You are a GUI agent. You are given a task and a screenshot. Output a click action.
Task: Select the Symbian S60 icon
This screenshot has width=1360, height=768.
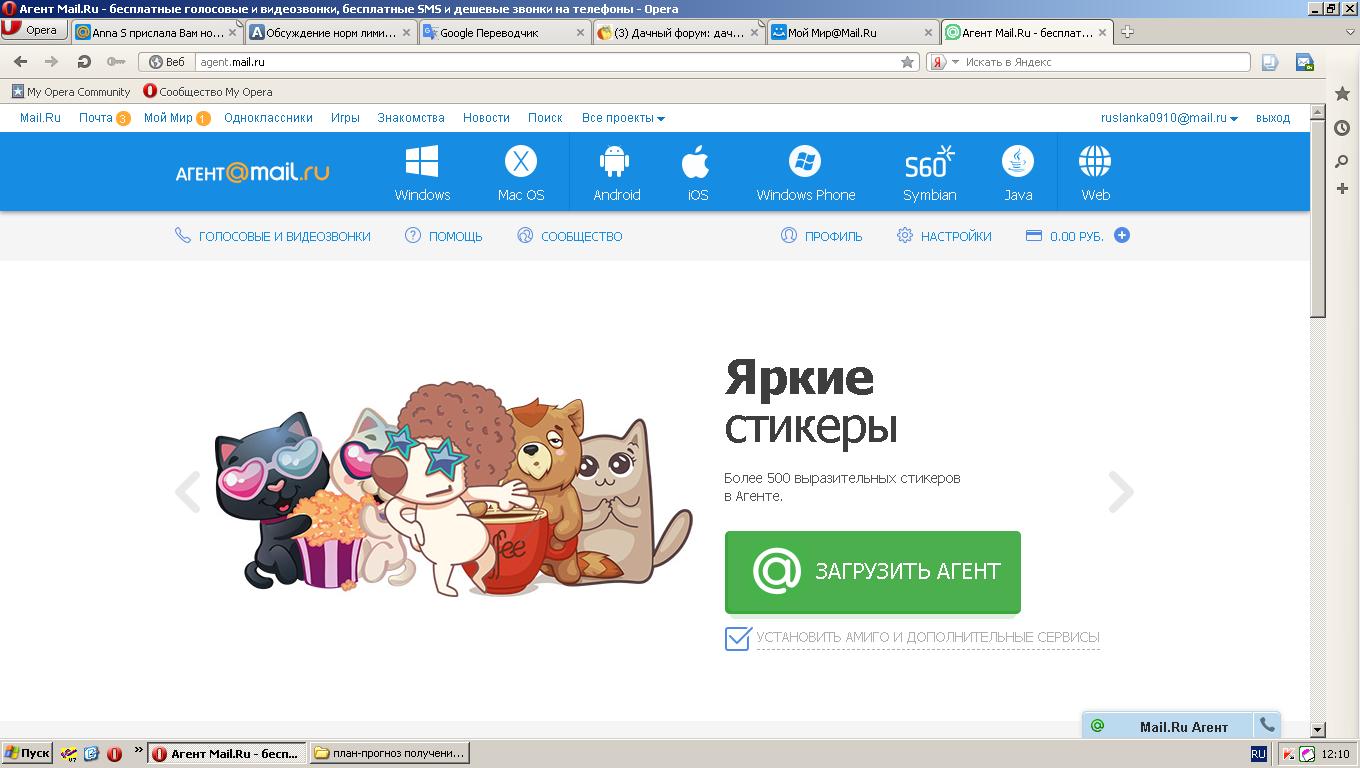coord(929,162)
